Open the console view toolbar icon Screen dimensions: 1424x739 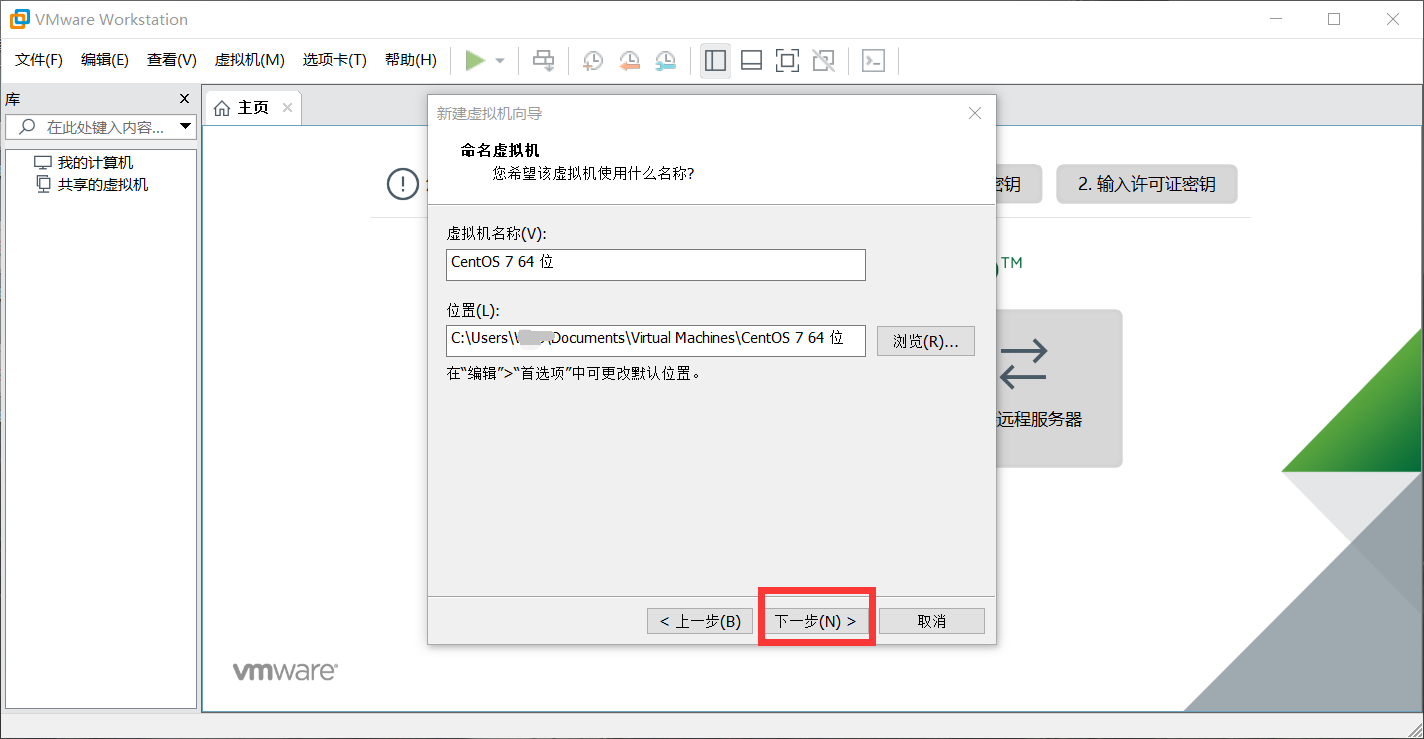pyautogui.click(x=873, y=61)
